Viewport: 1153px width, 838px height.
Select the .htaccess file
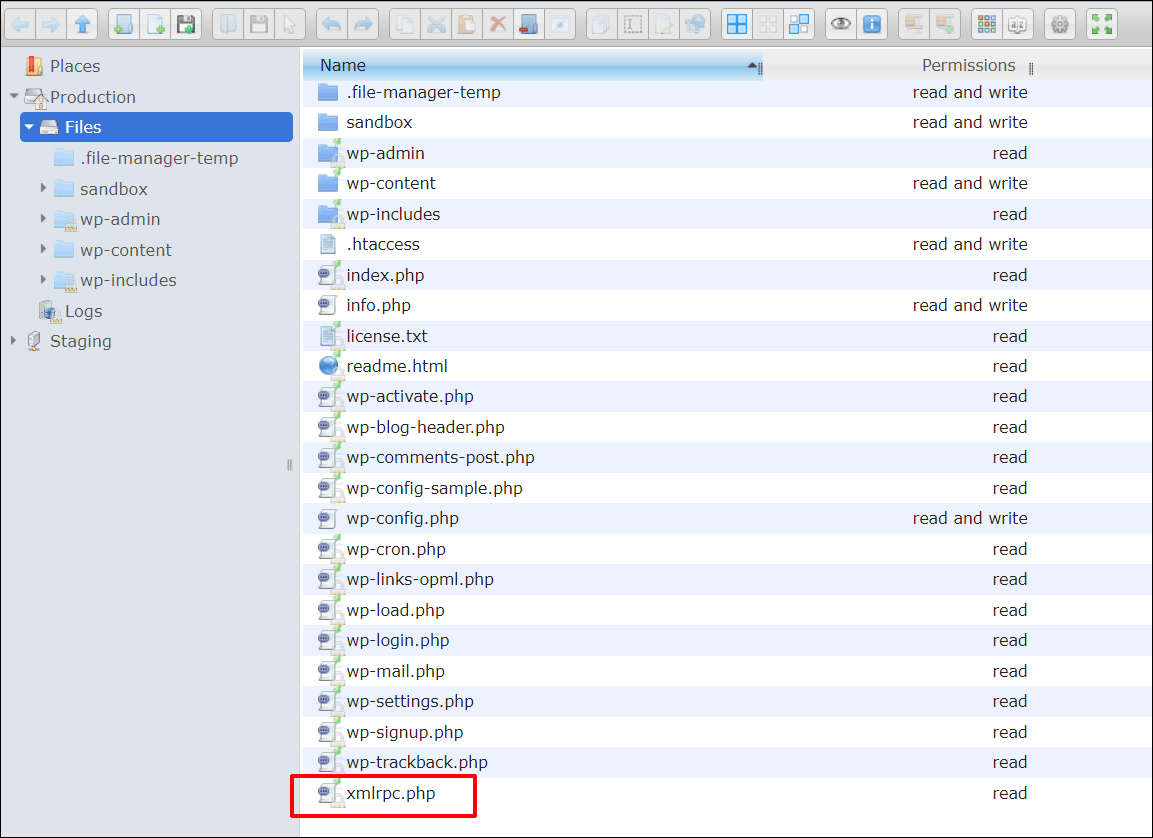727,244
